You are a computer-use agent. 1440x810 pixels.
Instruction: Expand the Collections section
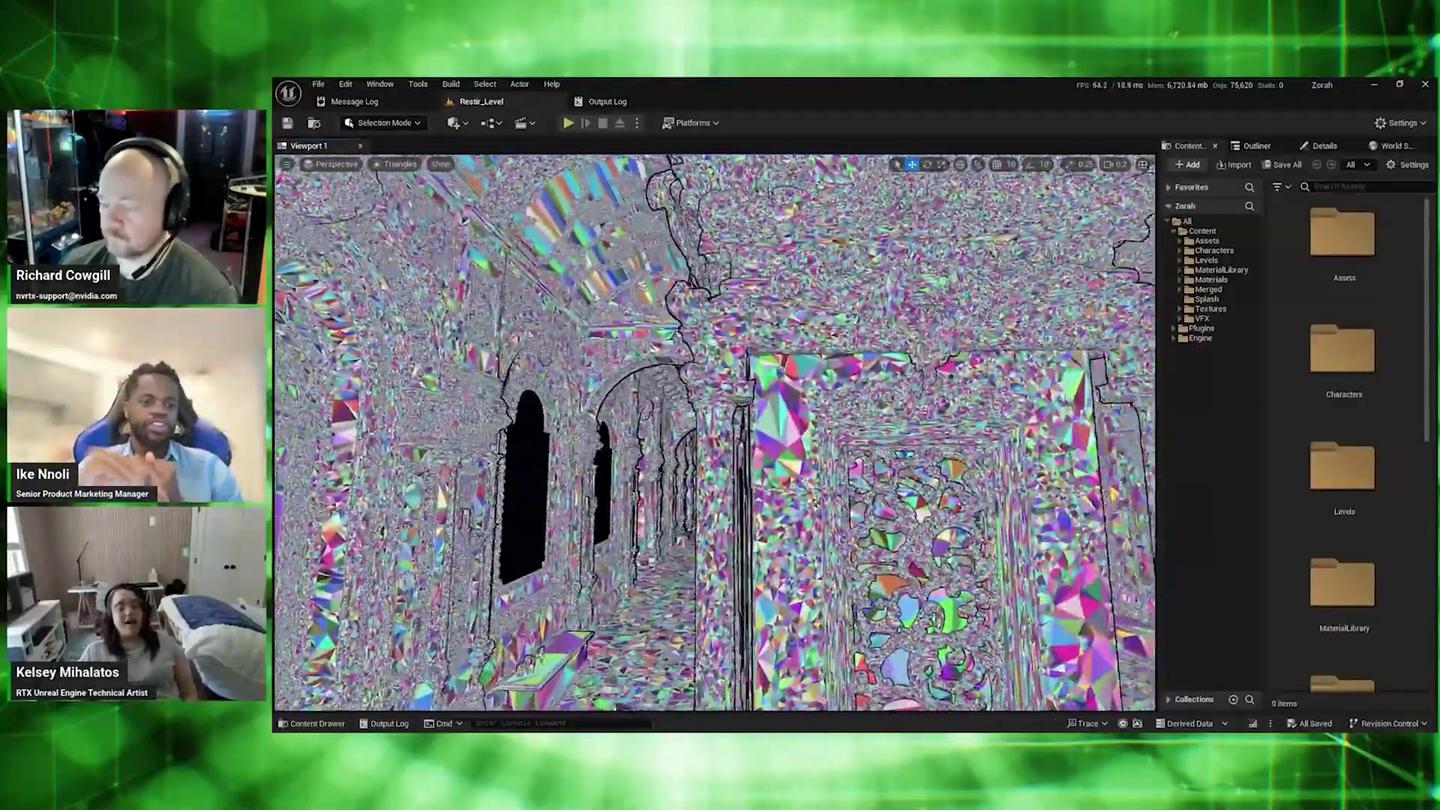tap(1168, 700)
